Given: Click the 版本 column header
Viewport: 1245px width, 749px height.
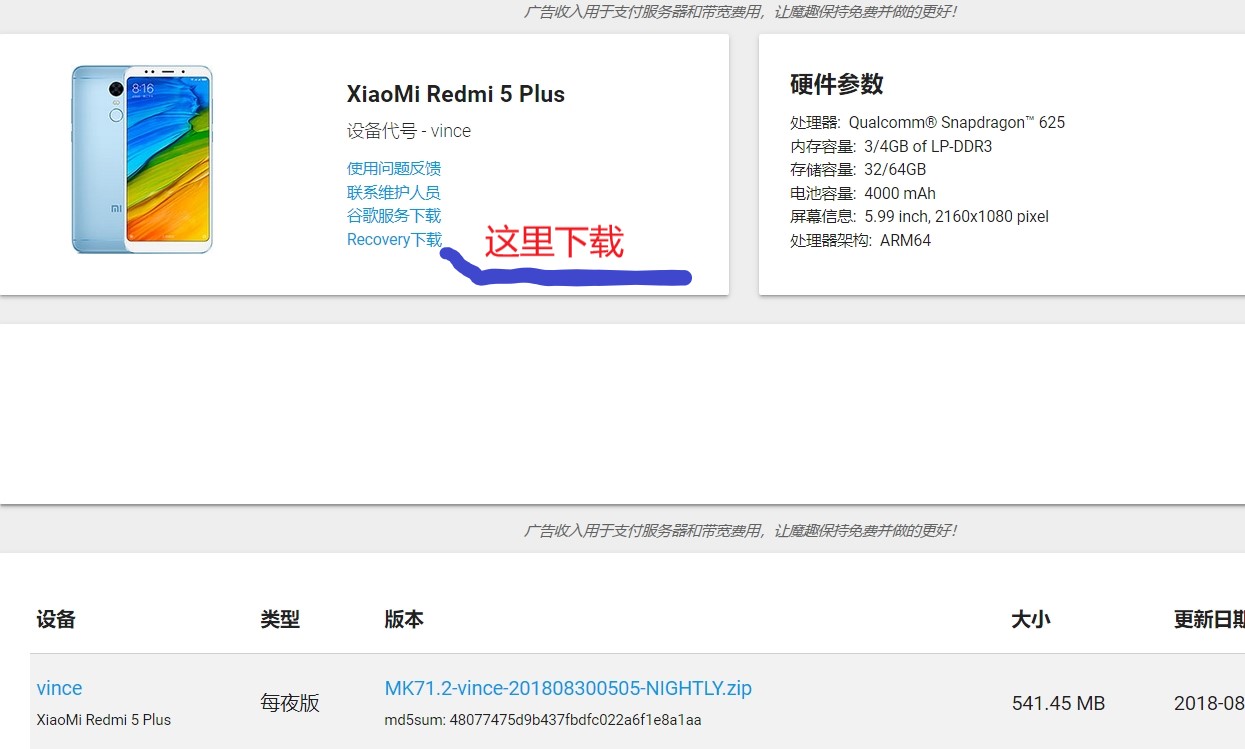Looking at the screenshot, I should 404,619.
